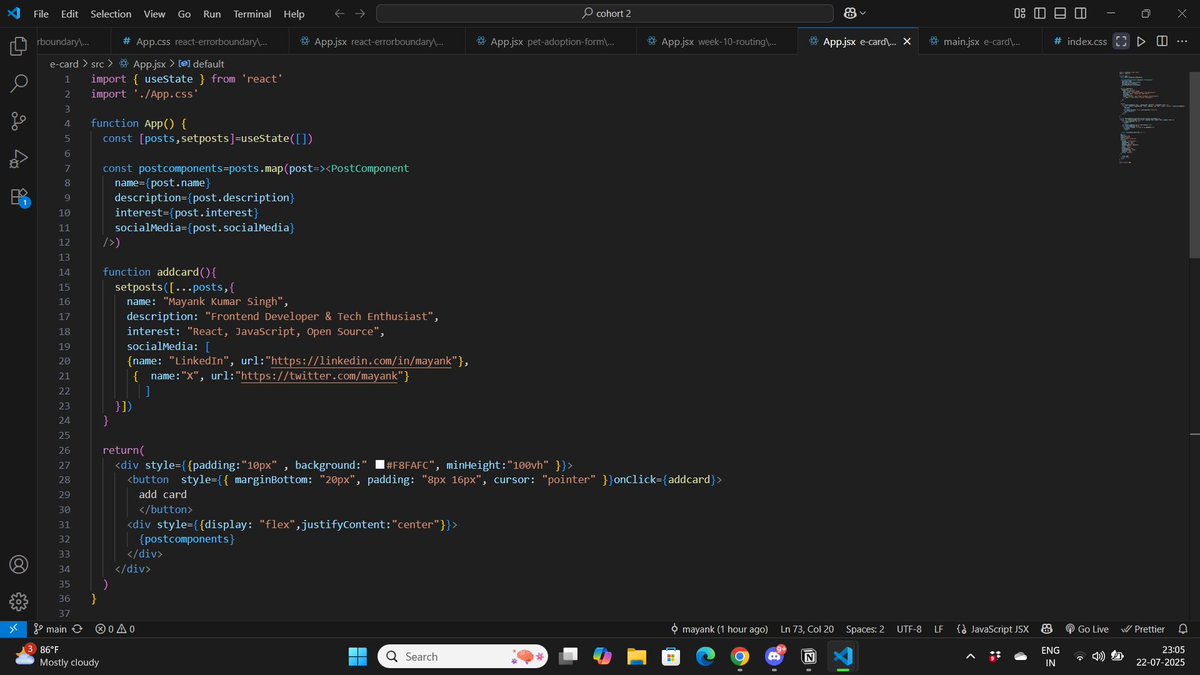
Task: Open the Copilot dropdown chevron
Action: pyautogui.click(x=863, y=13)
